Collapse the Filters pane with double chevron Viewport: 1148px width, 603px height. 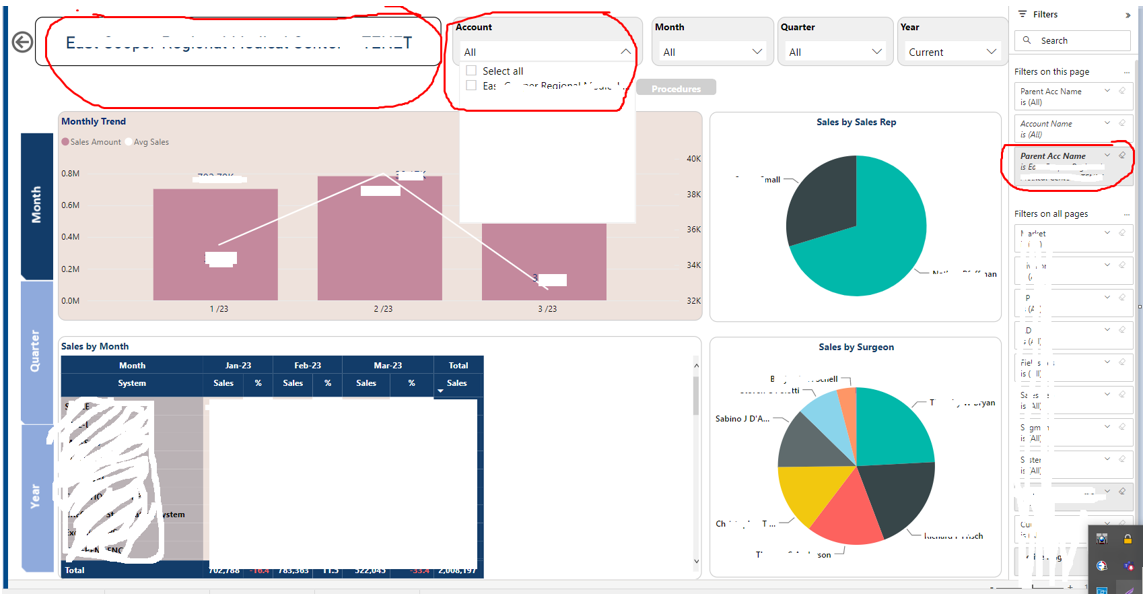pos(1128,15)
